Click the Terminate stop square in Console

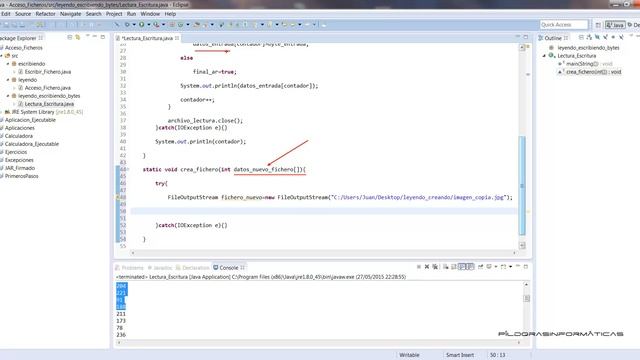[419, 267]
